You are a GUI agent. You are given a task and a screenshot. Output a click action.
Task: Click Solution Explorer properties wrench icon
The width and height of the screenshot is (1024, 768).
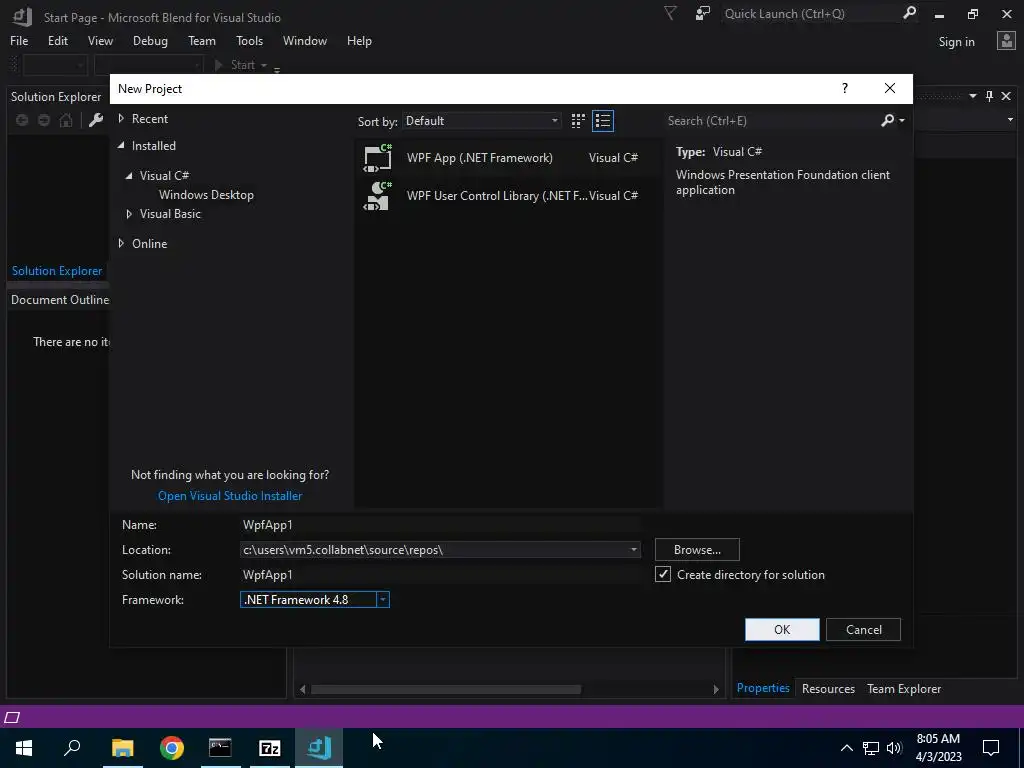coord(95,120)
